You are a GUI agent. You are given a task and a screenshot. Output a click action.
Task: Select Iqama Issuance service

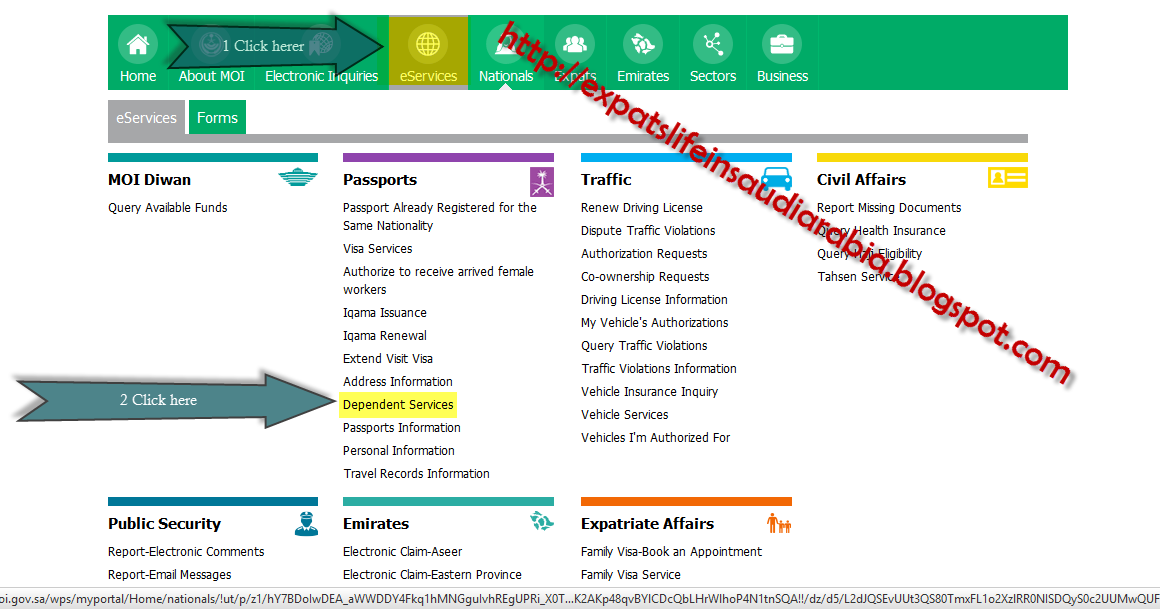click(x=385, y=313)
